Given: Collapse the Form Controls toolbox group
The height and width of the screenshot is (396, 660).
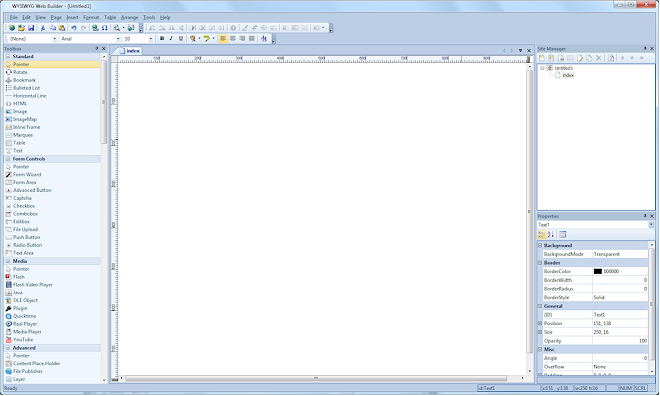Looking at the screenshot, I should (x=8, y=159).
